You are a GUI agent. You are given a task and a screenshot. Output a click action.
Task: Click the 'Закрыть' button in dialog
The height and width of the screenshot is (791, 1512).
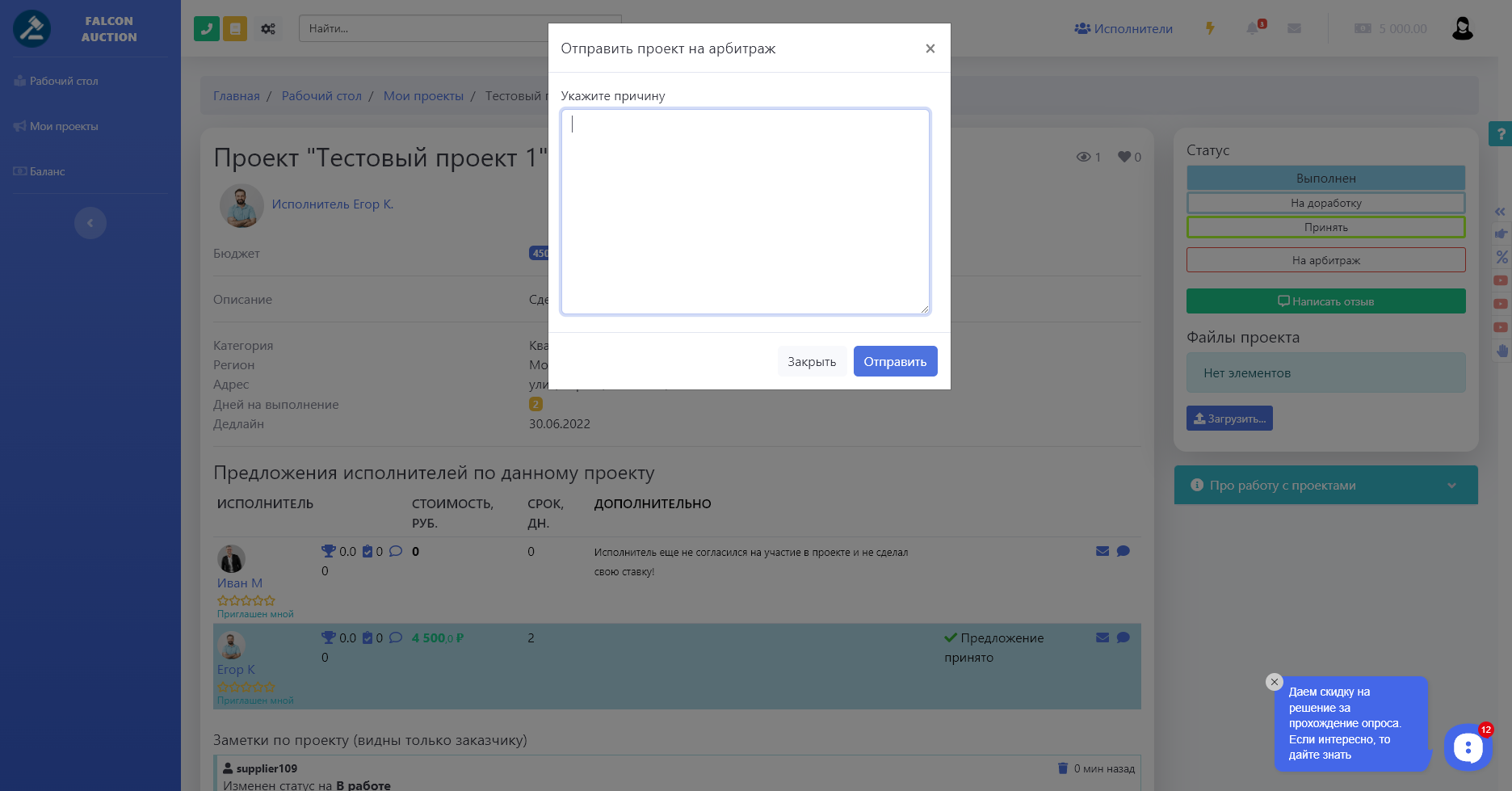point(812,361)
